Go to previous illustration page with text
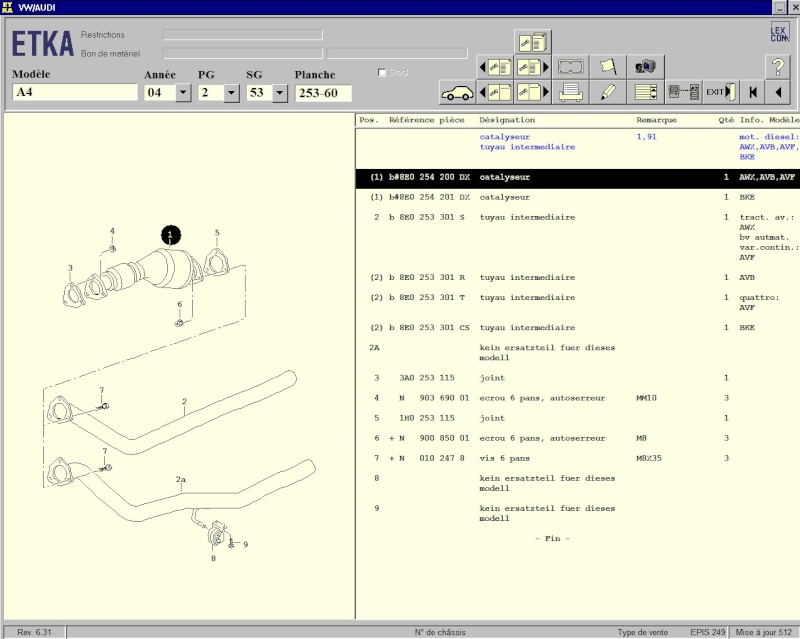The width and height of the screenshot is (800, 639). 495,67
